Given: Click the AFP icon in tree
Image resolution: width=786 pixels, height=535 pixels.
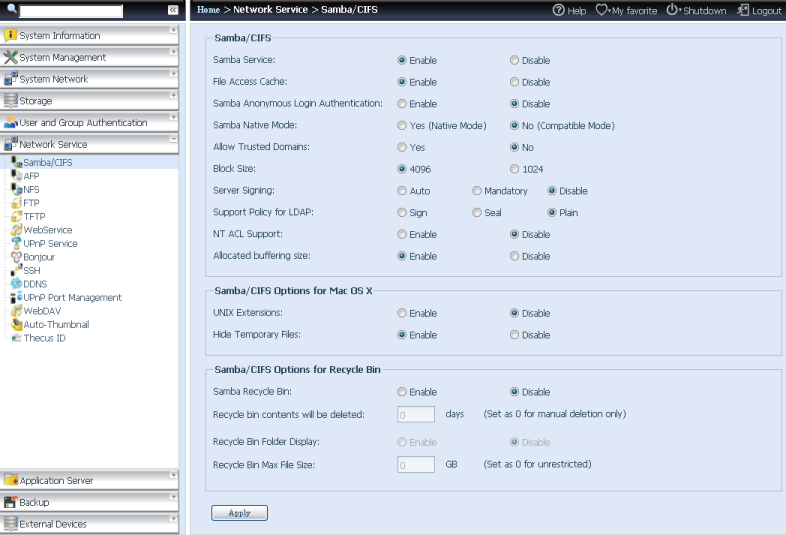Looking at the screenshot, I should [x=17, y=175].
